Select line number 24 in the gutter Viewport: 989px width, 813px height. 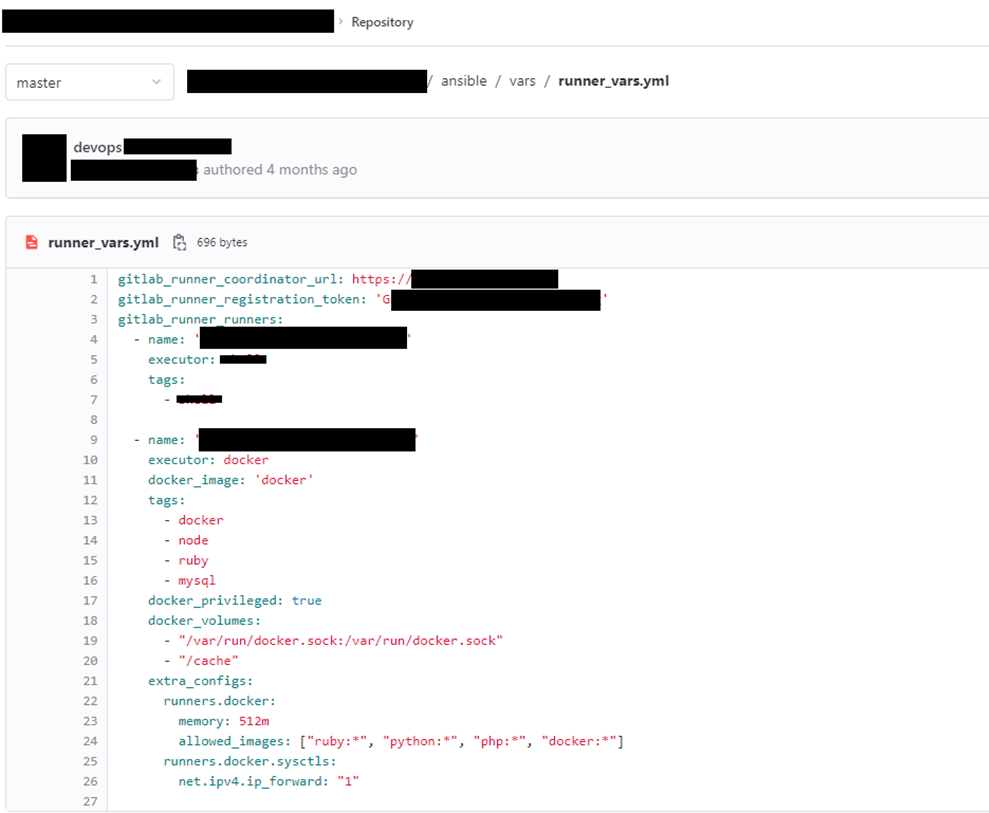coord(91,741)
